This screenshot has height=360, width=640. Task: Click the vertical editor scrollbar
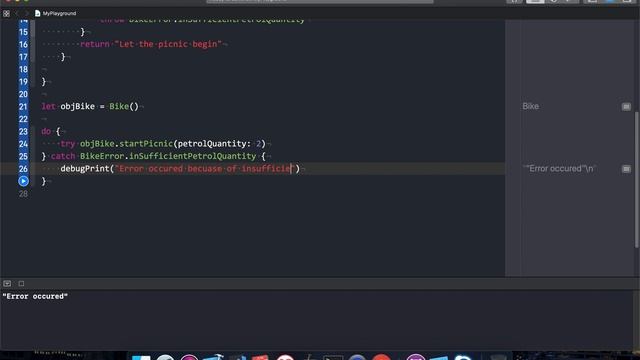point(636,180)
